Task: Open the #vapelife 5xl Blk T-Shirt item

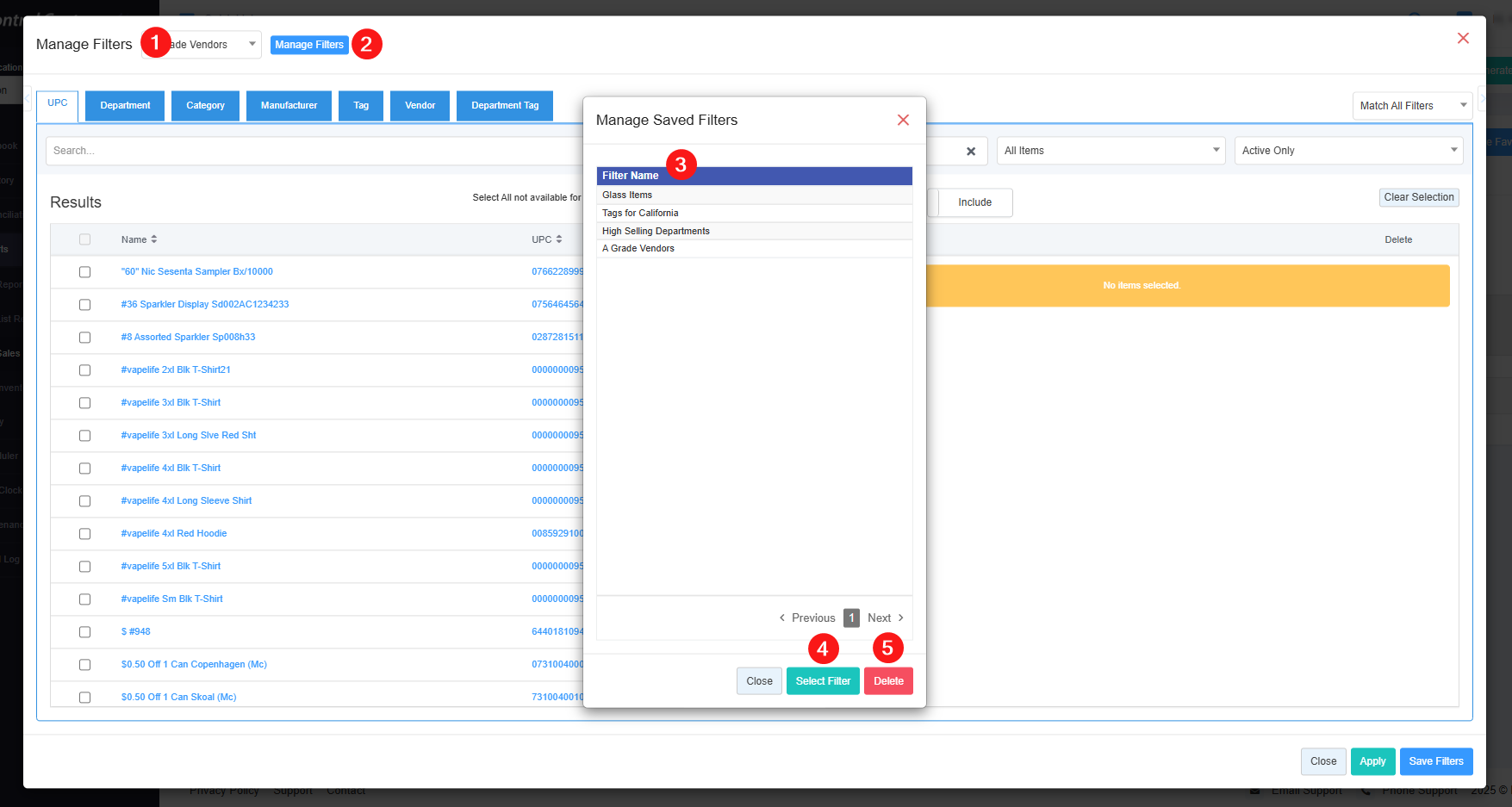Action: click(171, 567)
